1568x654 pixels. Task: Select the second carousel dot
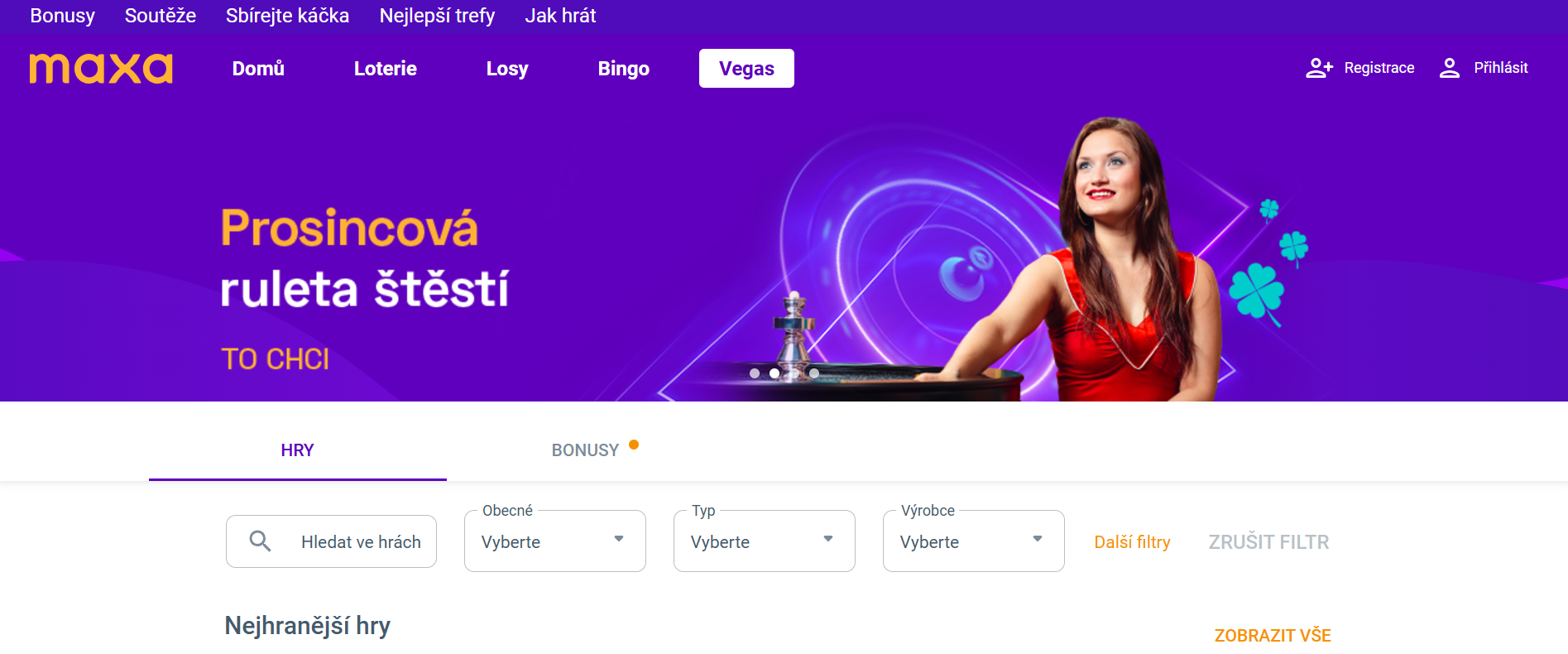tap(774, 373)
